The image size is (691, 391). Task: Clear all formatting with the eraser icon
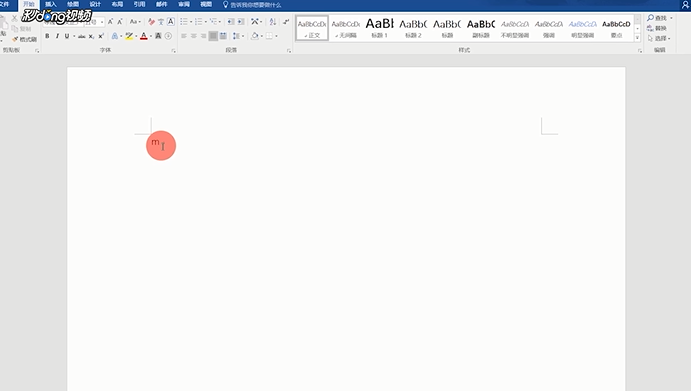151,22
